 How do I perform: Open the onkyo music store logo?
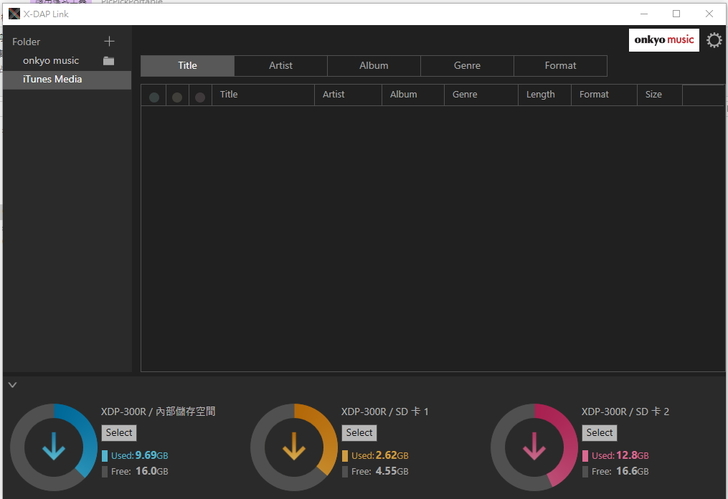(x=664, y=40)
